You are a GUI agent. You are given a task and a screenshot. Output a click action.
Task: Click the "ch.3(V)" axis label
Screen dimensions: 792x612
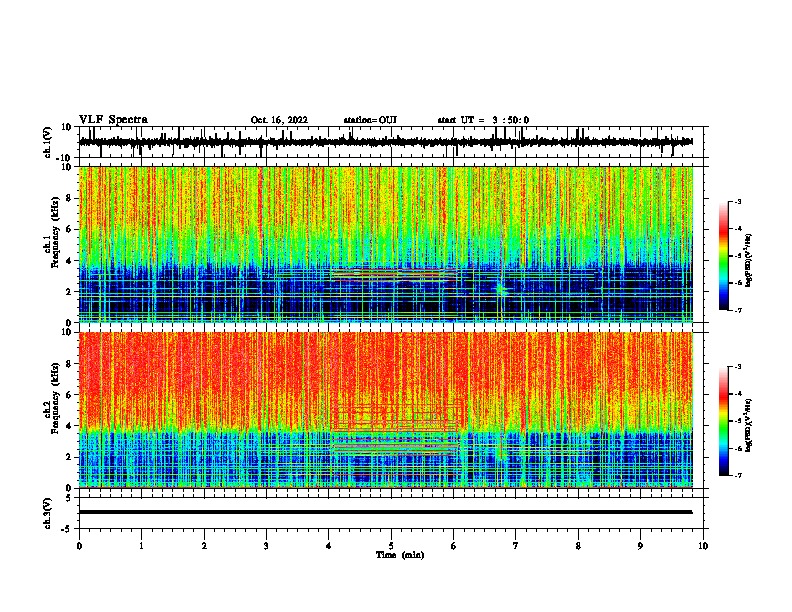point(48,513)
